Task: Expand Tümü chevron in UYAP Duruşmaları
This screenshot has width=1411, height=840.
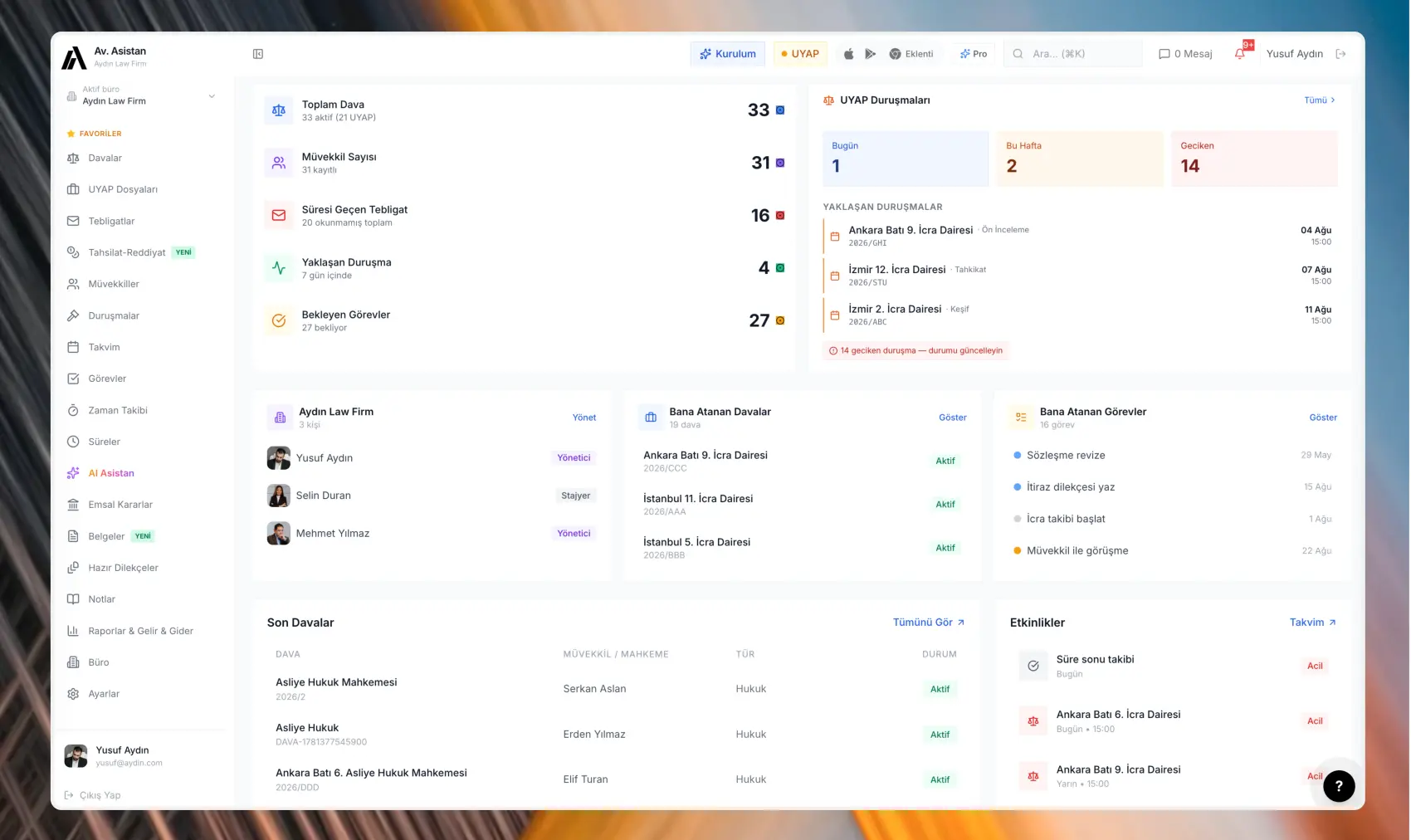Action: (x=1320, y=100)
